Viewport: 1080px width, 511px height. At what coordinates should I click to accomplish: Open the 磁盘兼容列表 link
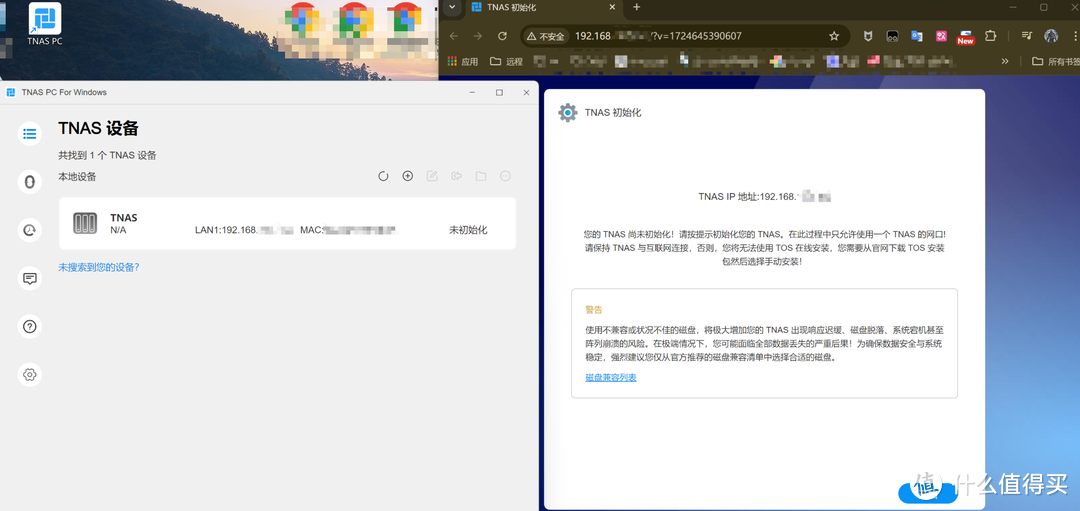tap(611, 377)
